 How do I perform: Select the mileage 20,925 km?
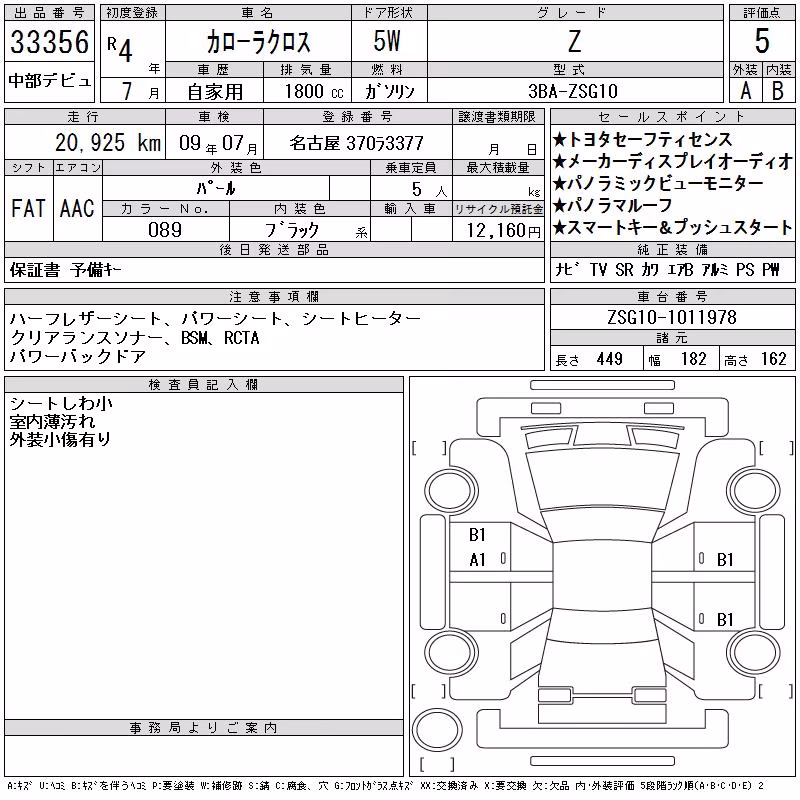[108, 143]
